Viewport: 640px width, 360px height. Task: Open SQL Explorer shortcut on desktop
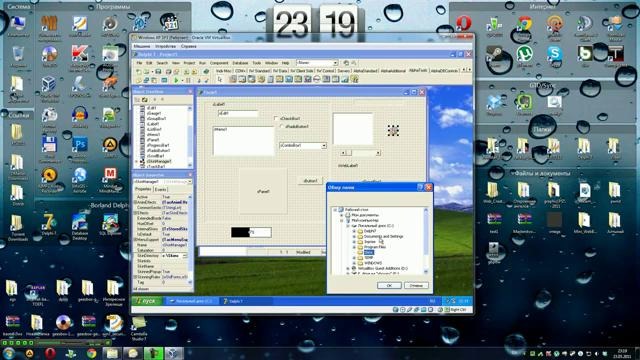coord(110,223)
